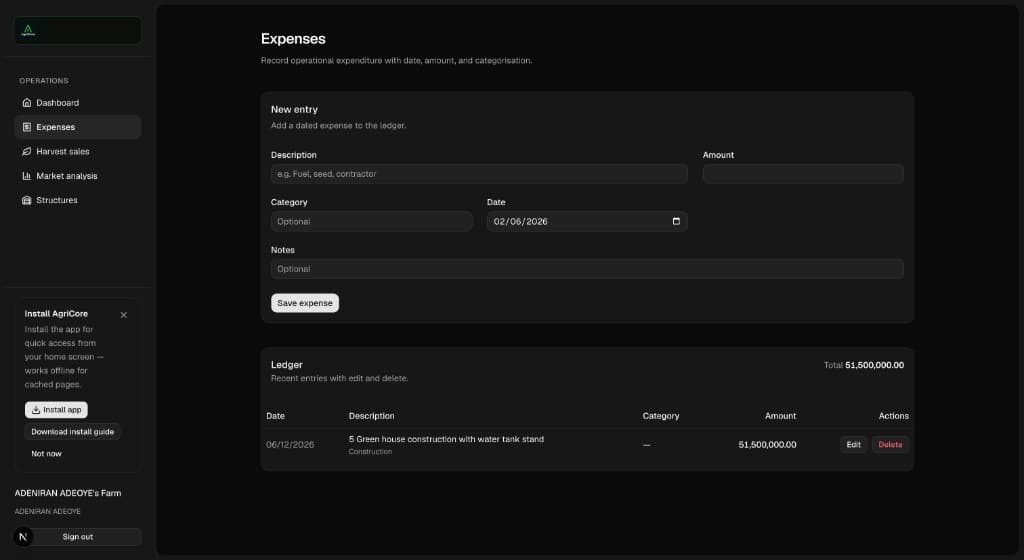Open the Dashboard page
This screenshot has width=1024, height=560.
(x=78, y=102)
